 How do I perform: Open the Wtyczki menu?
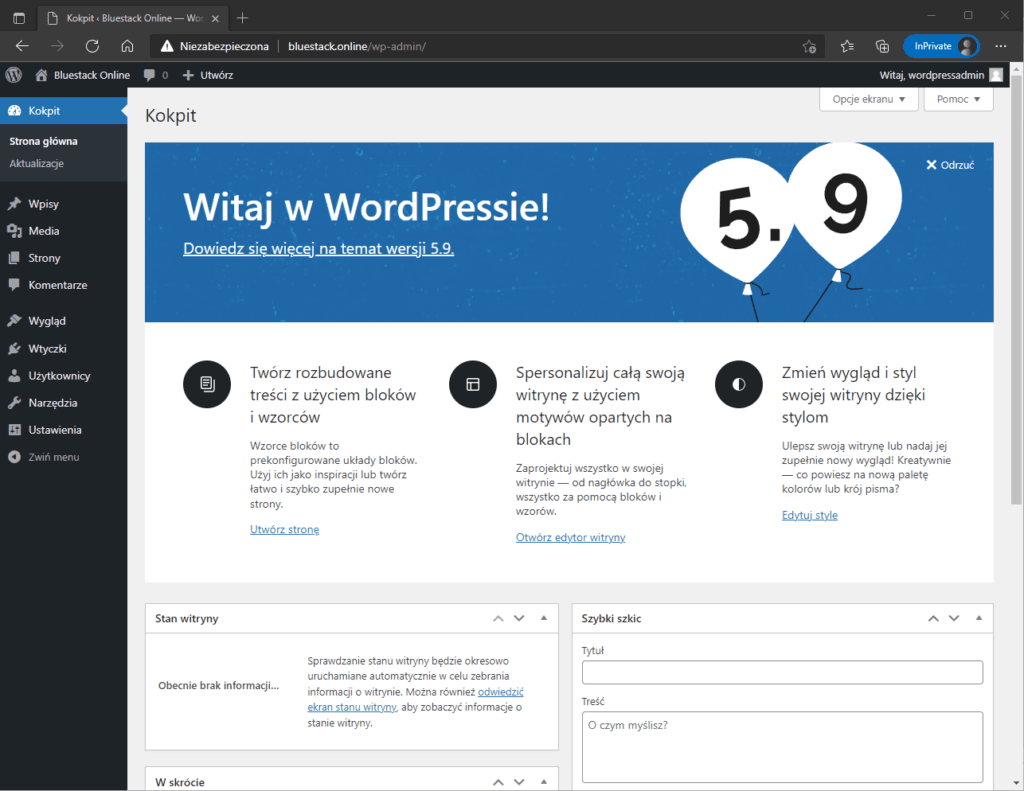63,349
